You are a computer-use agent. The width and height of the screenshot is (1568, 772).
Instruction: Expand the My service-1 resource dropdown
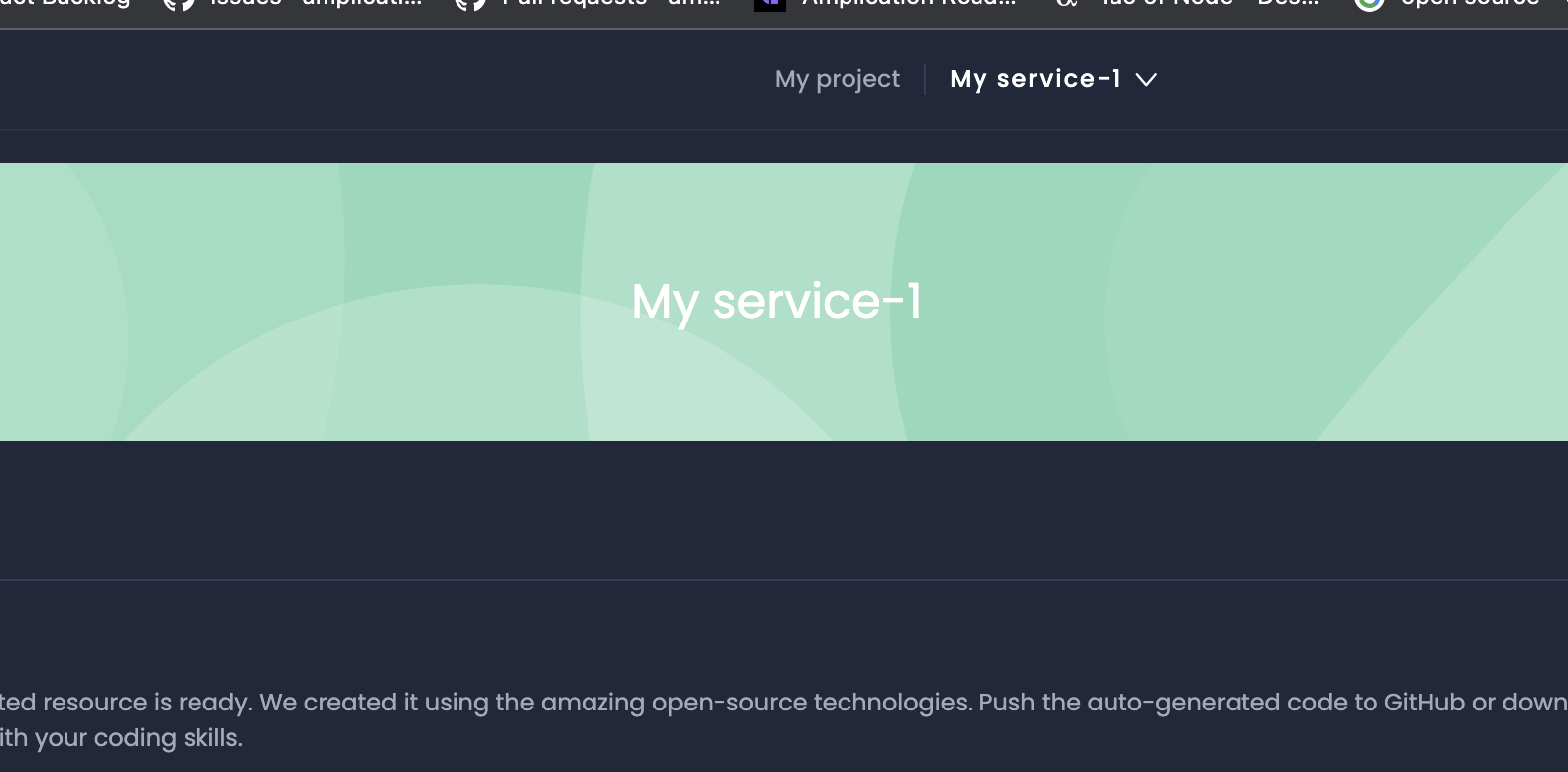click(x=1053, y=79)
